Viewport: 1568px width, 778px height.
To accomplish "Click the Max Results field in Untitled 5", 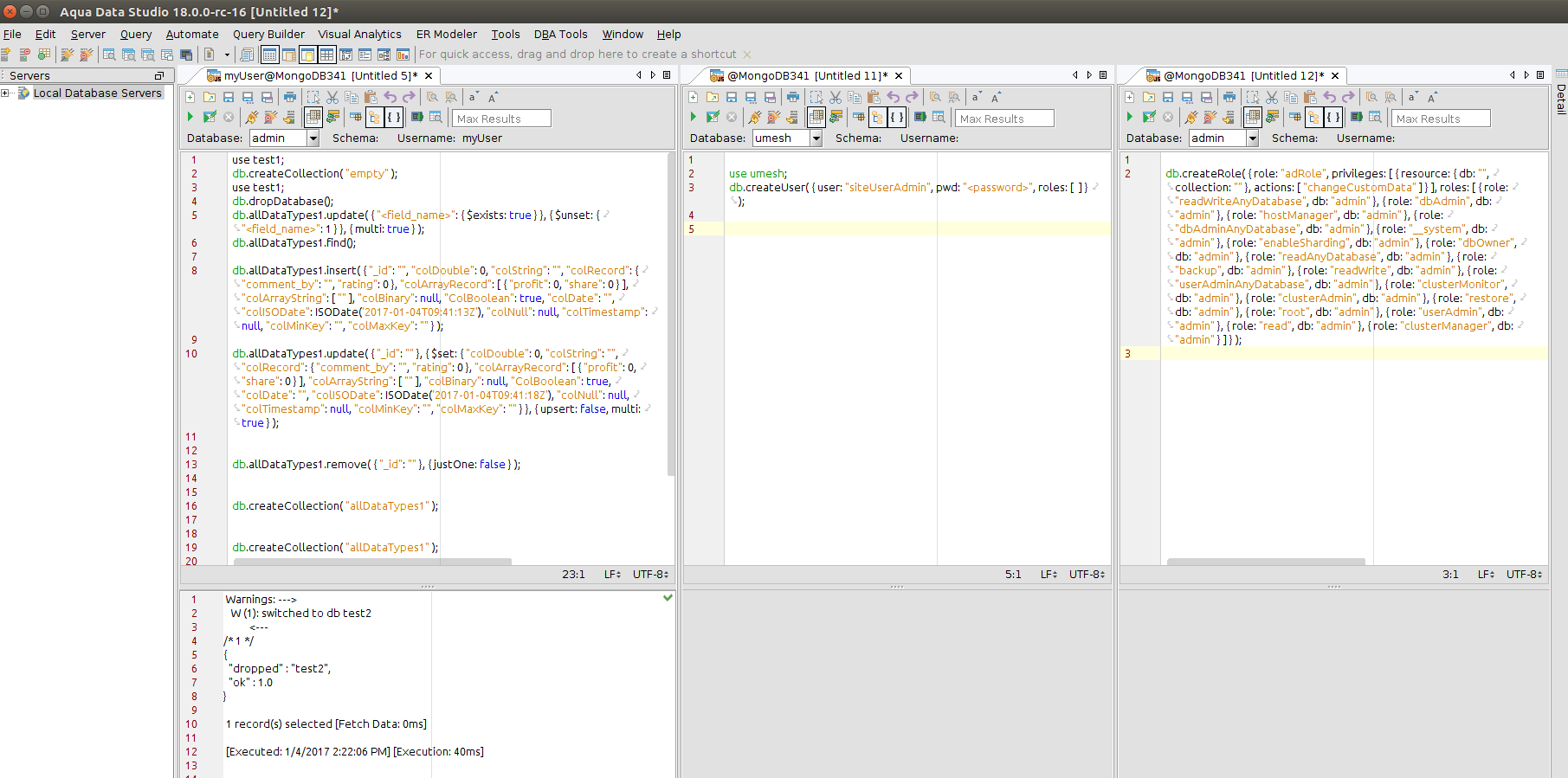I will (501, 119).
